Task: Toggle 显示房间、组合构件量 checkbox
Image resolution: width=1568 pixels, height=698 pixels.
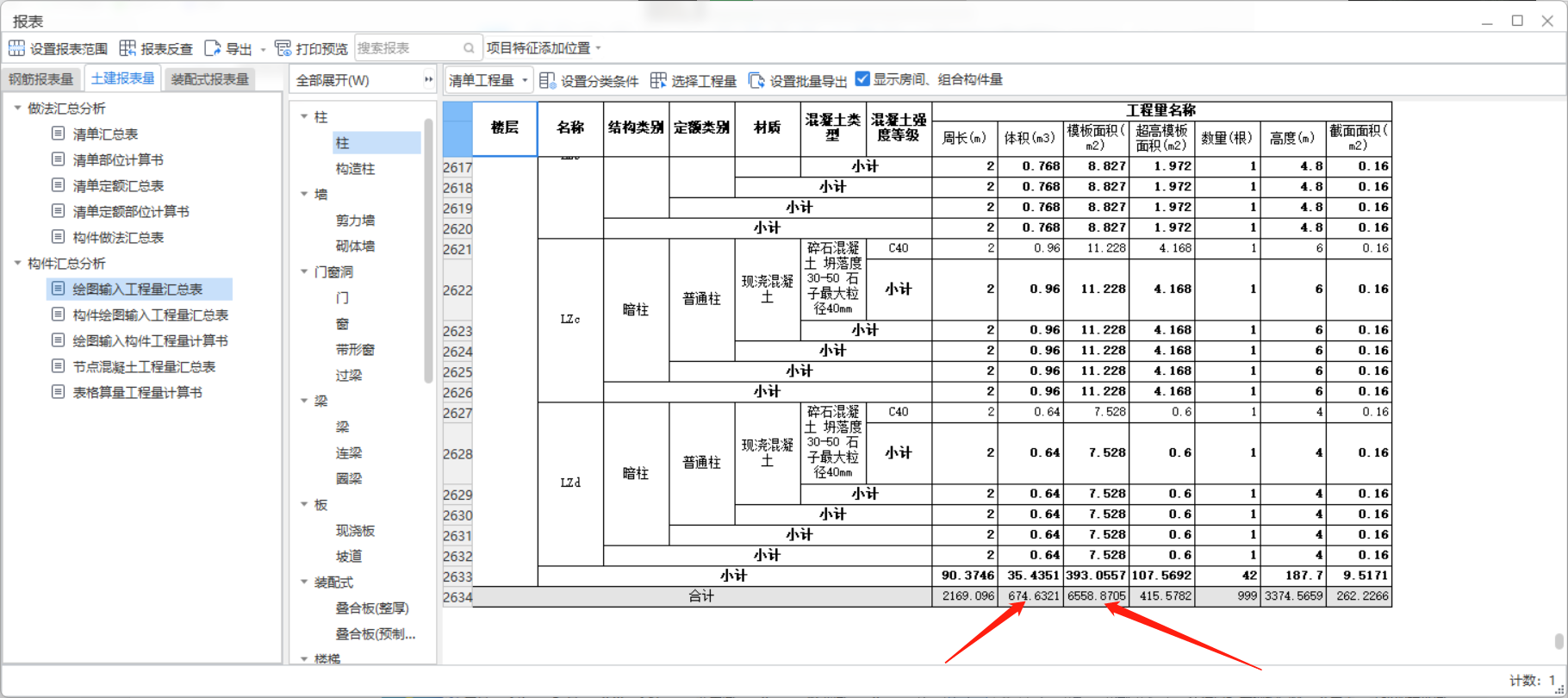Action: 862,79
